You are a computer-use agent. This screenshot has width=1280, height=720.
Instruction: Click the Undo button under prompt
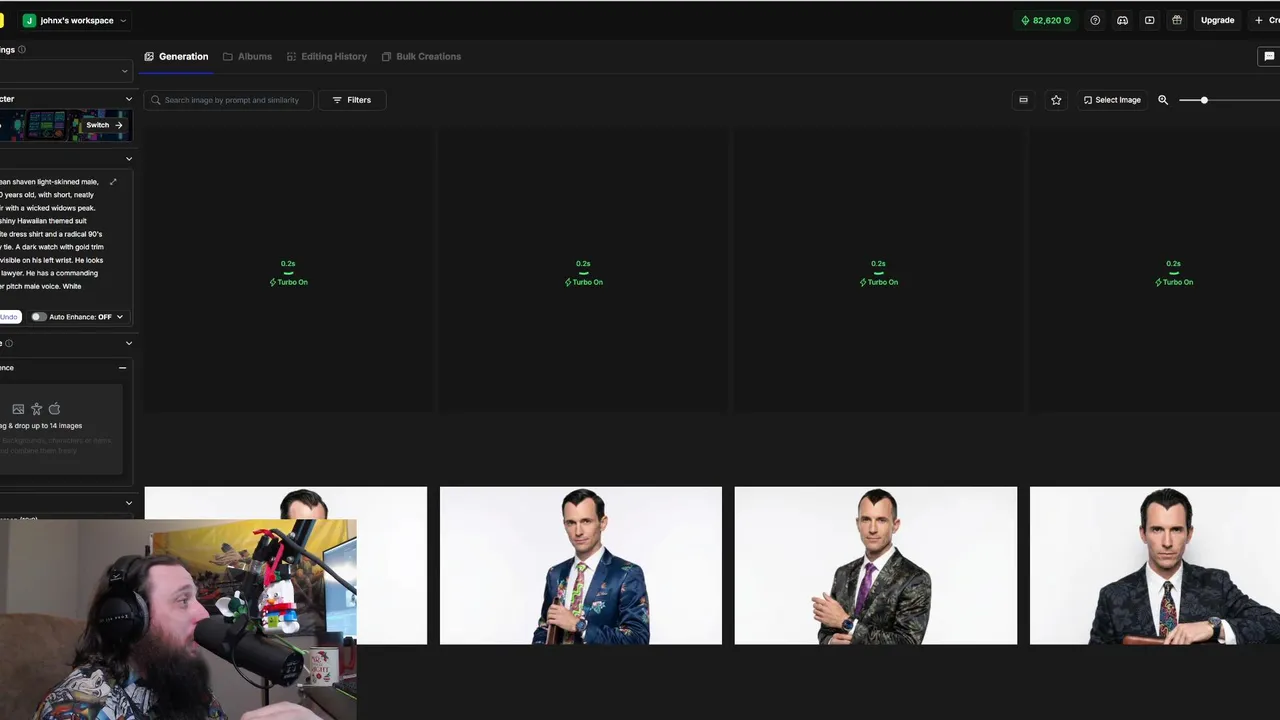pyautogui.click(x=9, y=317)
